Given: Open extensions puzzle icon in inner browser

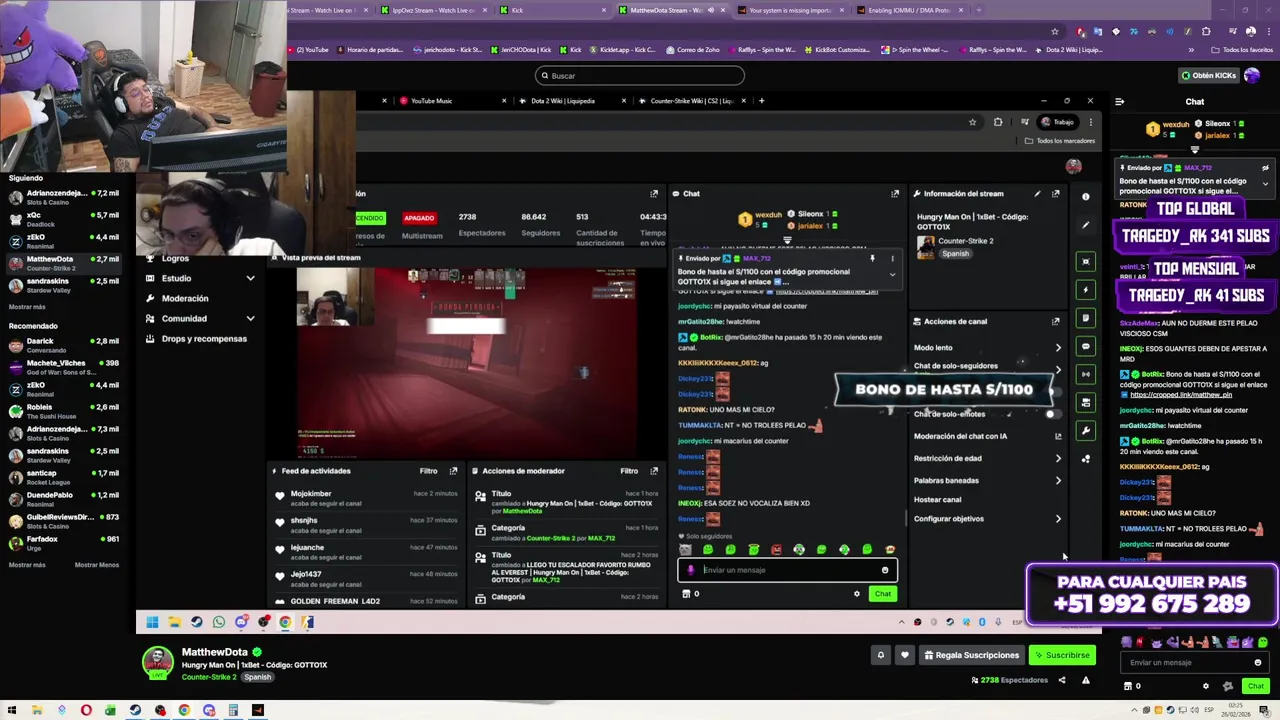Looking at the screenshot, I should pos(998,122).
